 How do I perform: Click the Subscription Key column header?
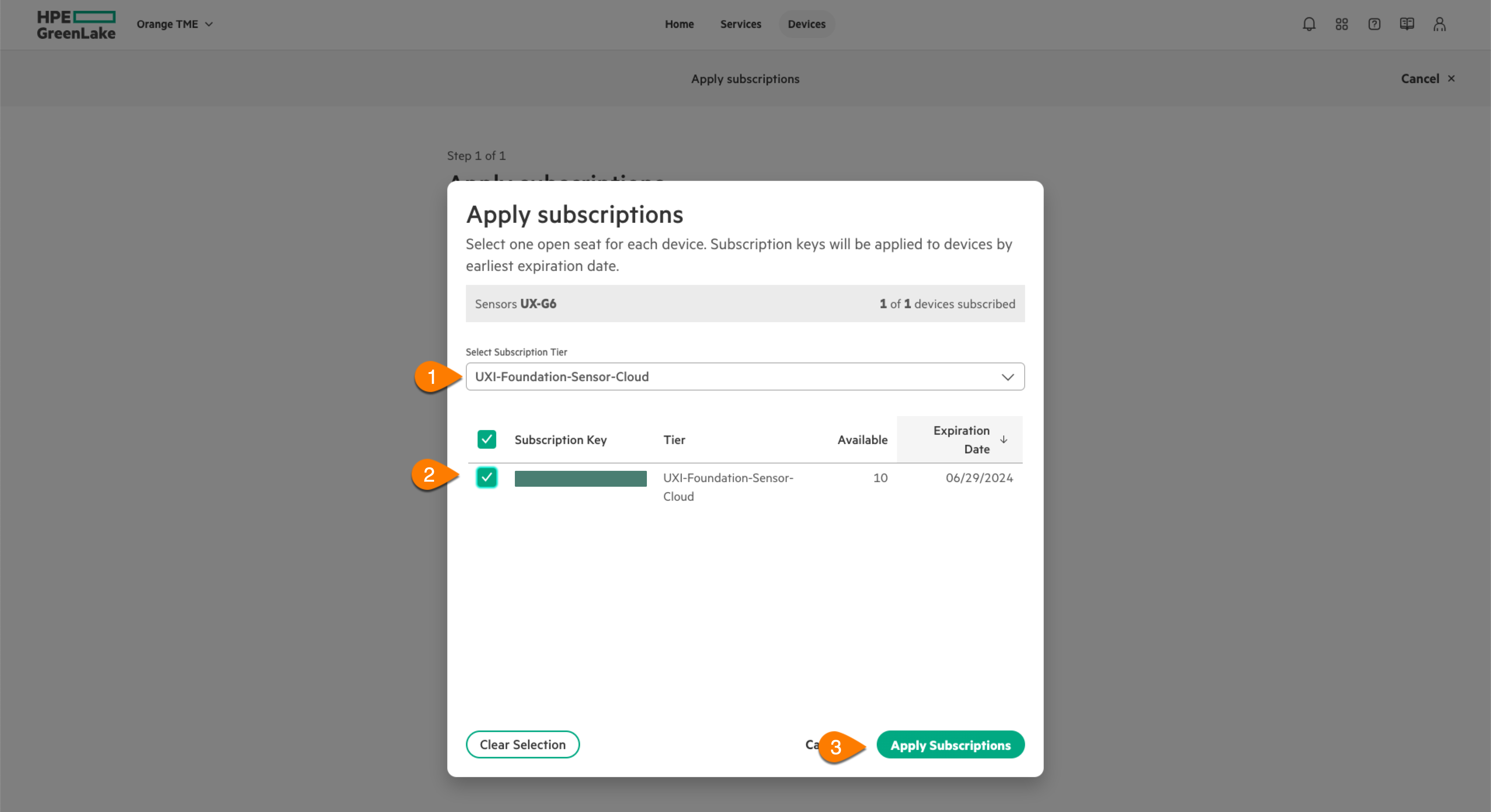tap(560, 440)
